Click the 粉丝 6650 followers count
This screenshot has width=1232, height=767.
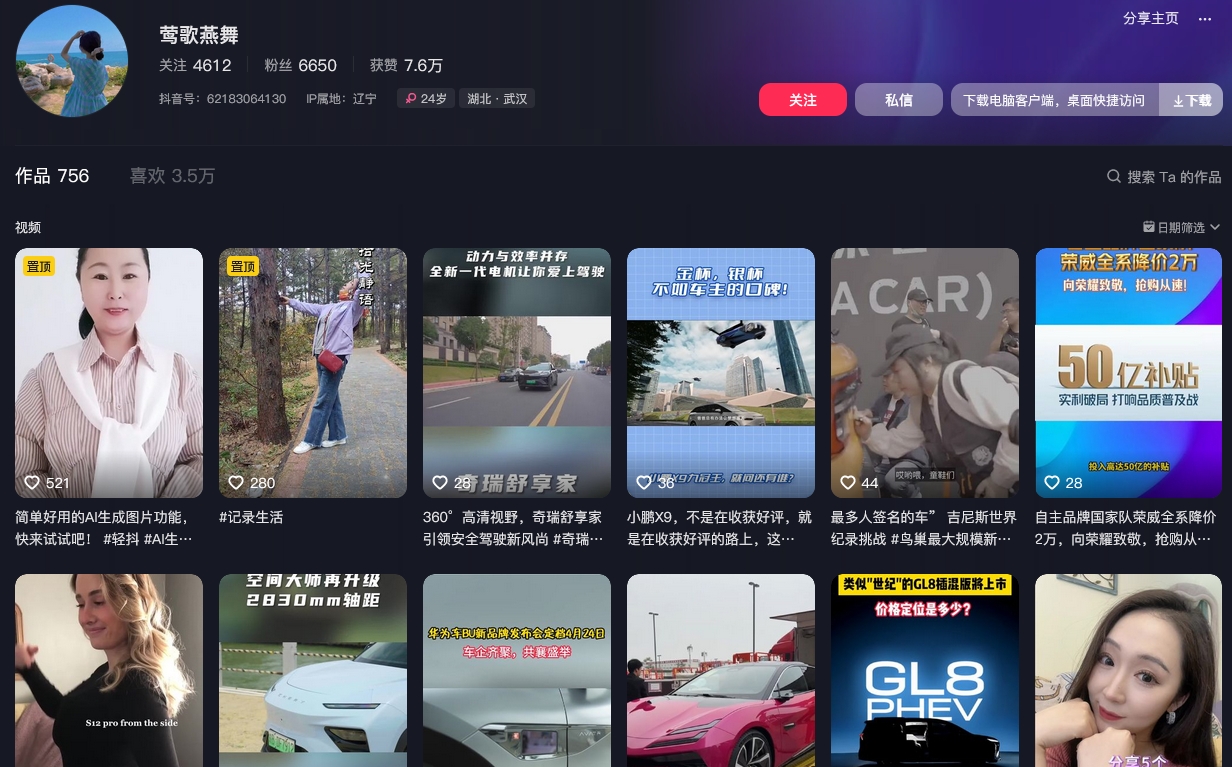coord(301,66)
